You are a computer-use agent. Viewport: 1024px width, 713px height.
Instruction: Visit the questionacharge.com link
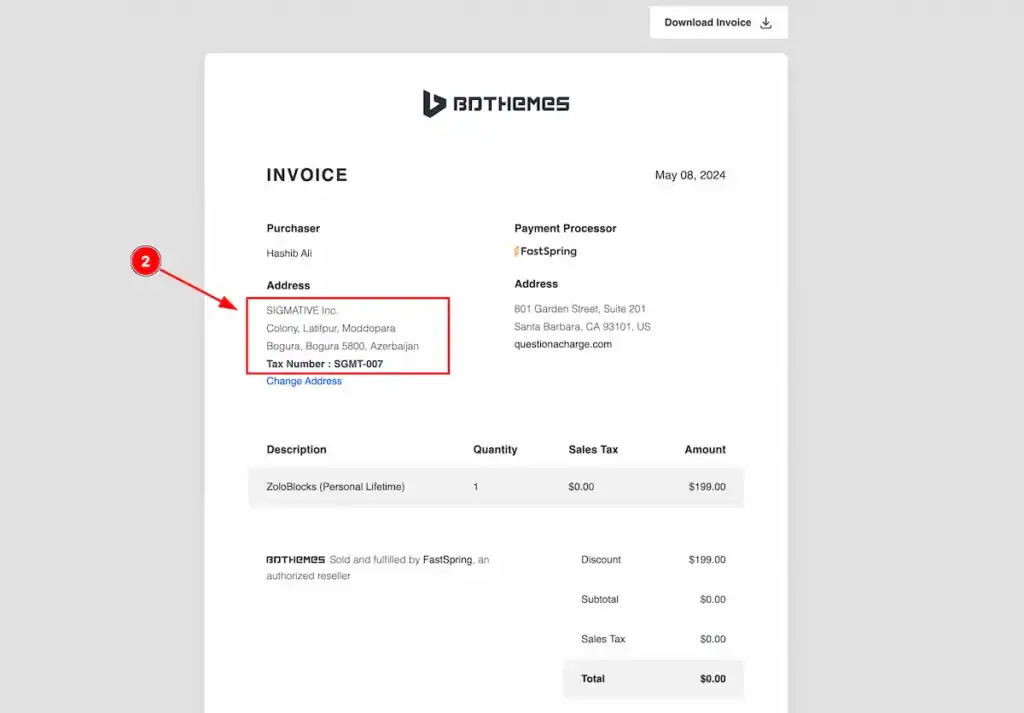[x=563, y=344]
